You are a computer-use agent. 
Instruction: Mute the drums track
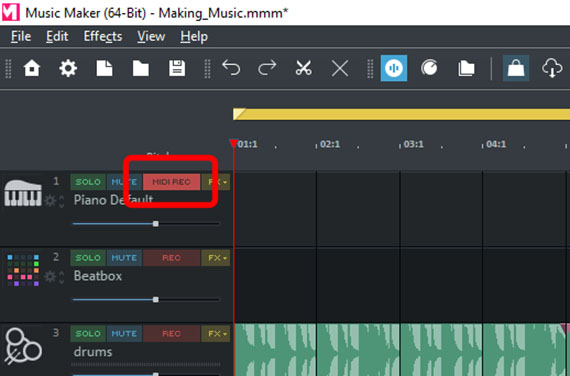pos(124,333)
